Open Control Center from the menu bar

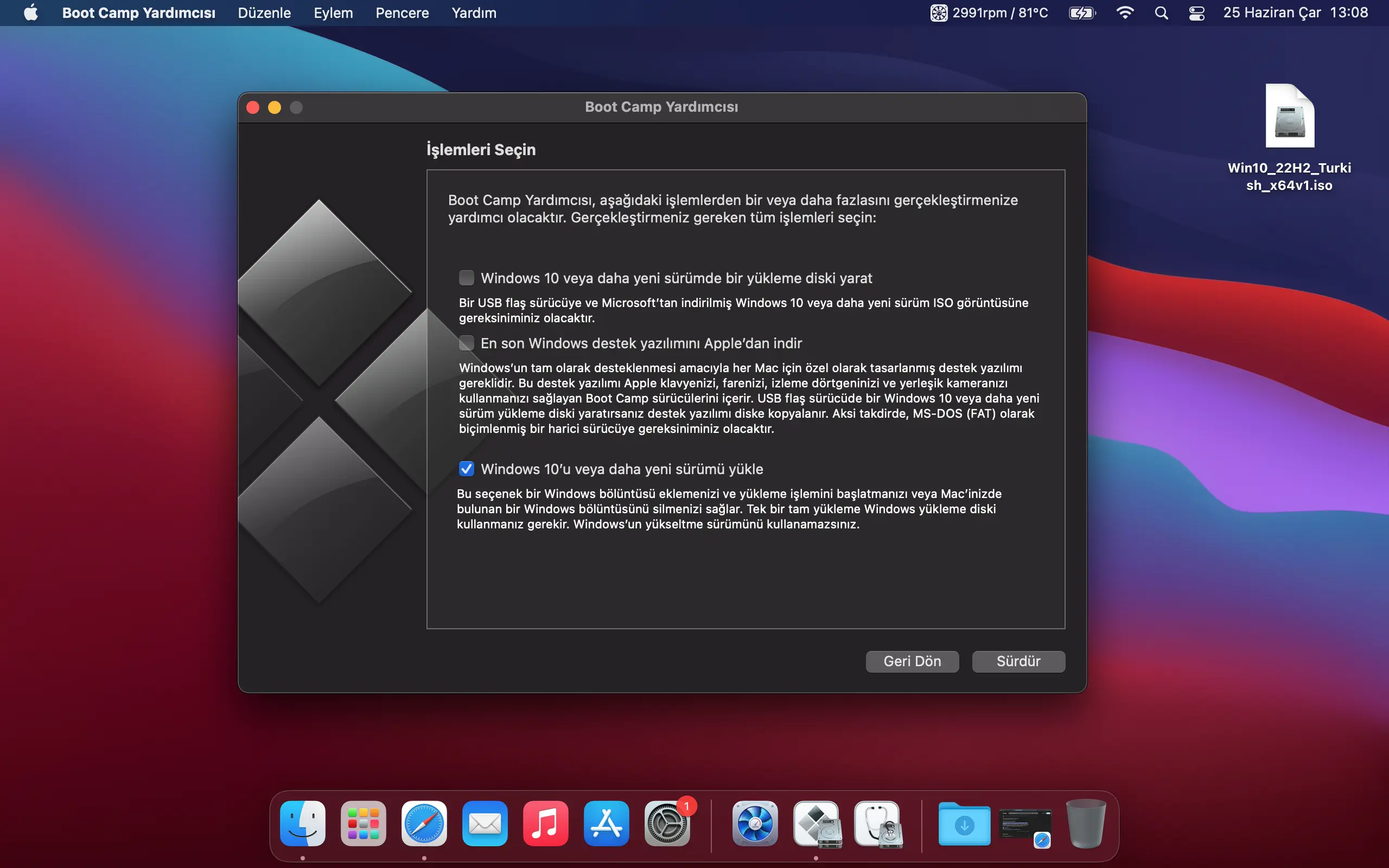tap(1197, 12)
